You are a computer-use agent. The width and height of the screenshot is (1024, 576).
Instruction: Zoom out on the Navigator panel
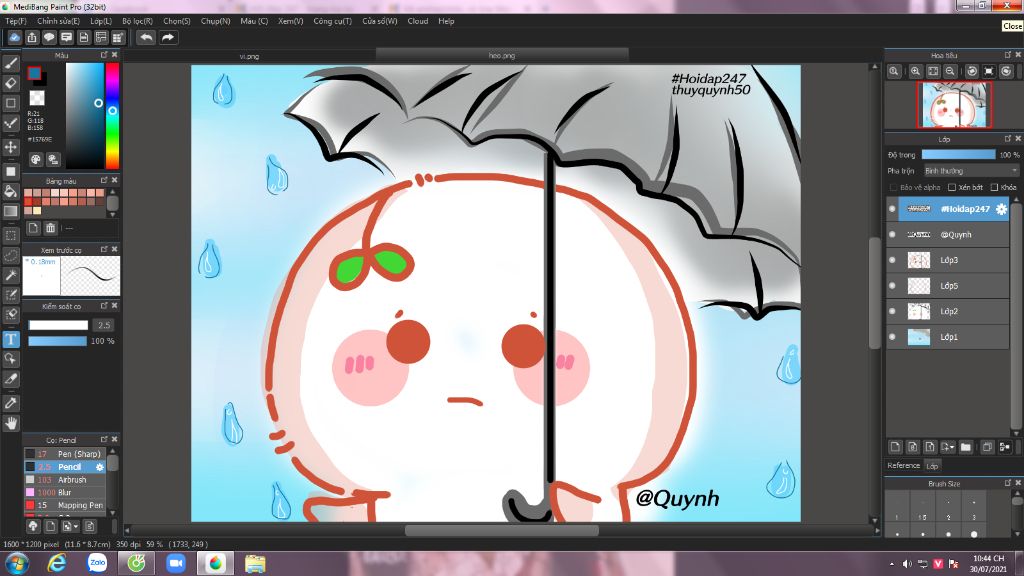click(x=950, y=71)
